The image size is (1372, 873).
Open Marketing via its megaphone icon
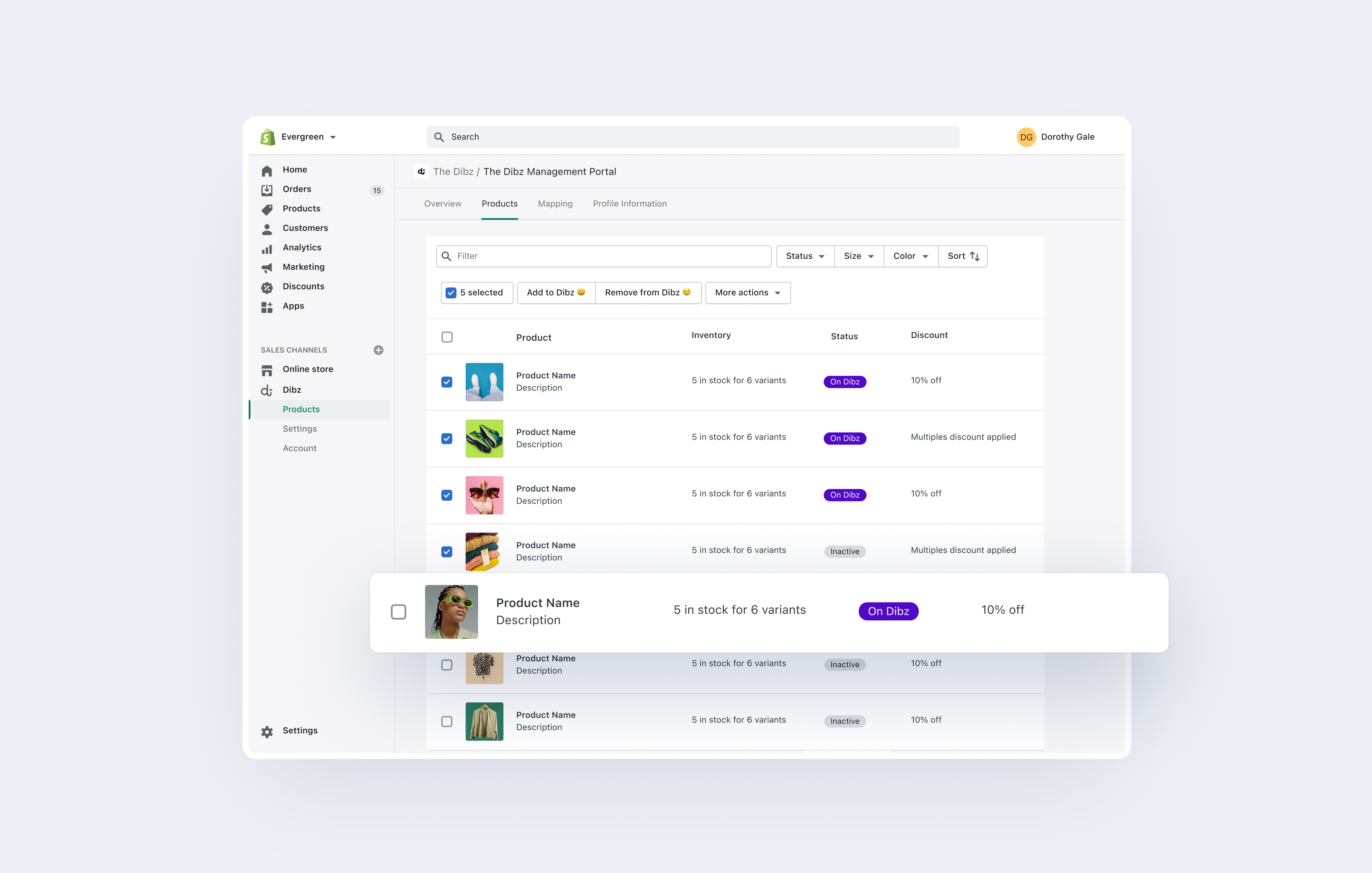click(267, 268)
